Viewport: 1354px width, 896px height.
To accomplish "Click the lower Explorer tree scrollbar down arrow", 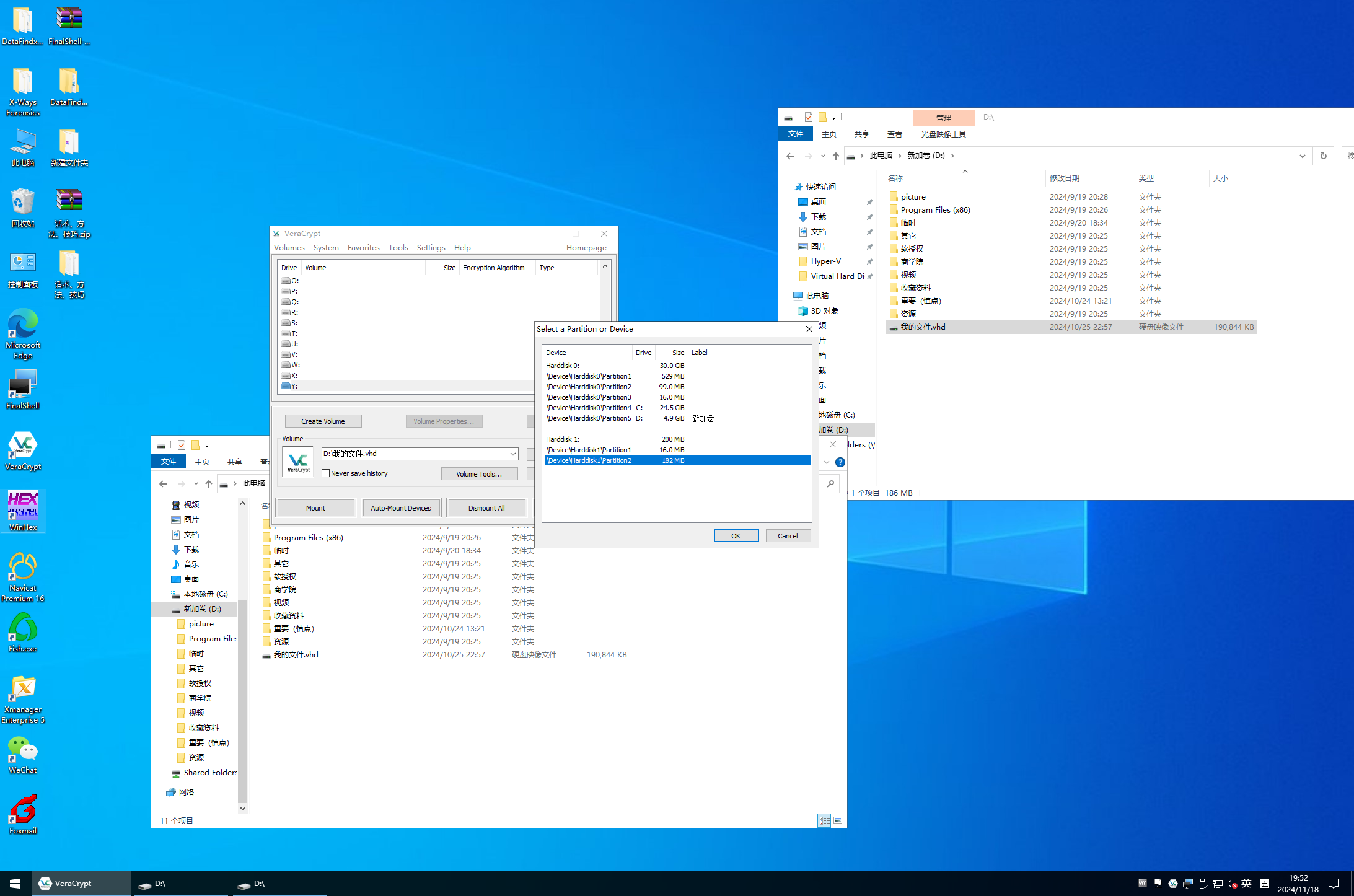I will 242,808.
